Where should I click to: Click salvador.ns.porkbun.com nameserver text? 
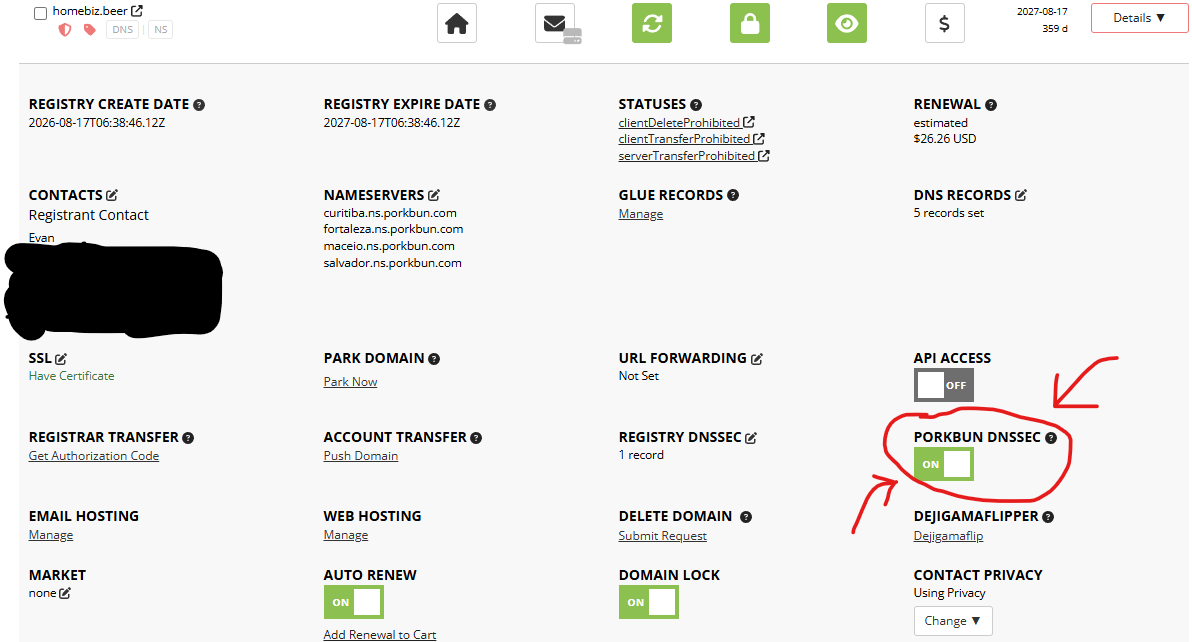click(392, 263)
